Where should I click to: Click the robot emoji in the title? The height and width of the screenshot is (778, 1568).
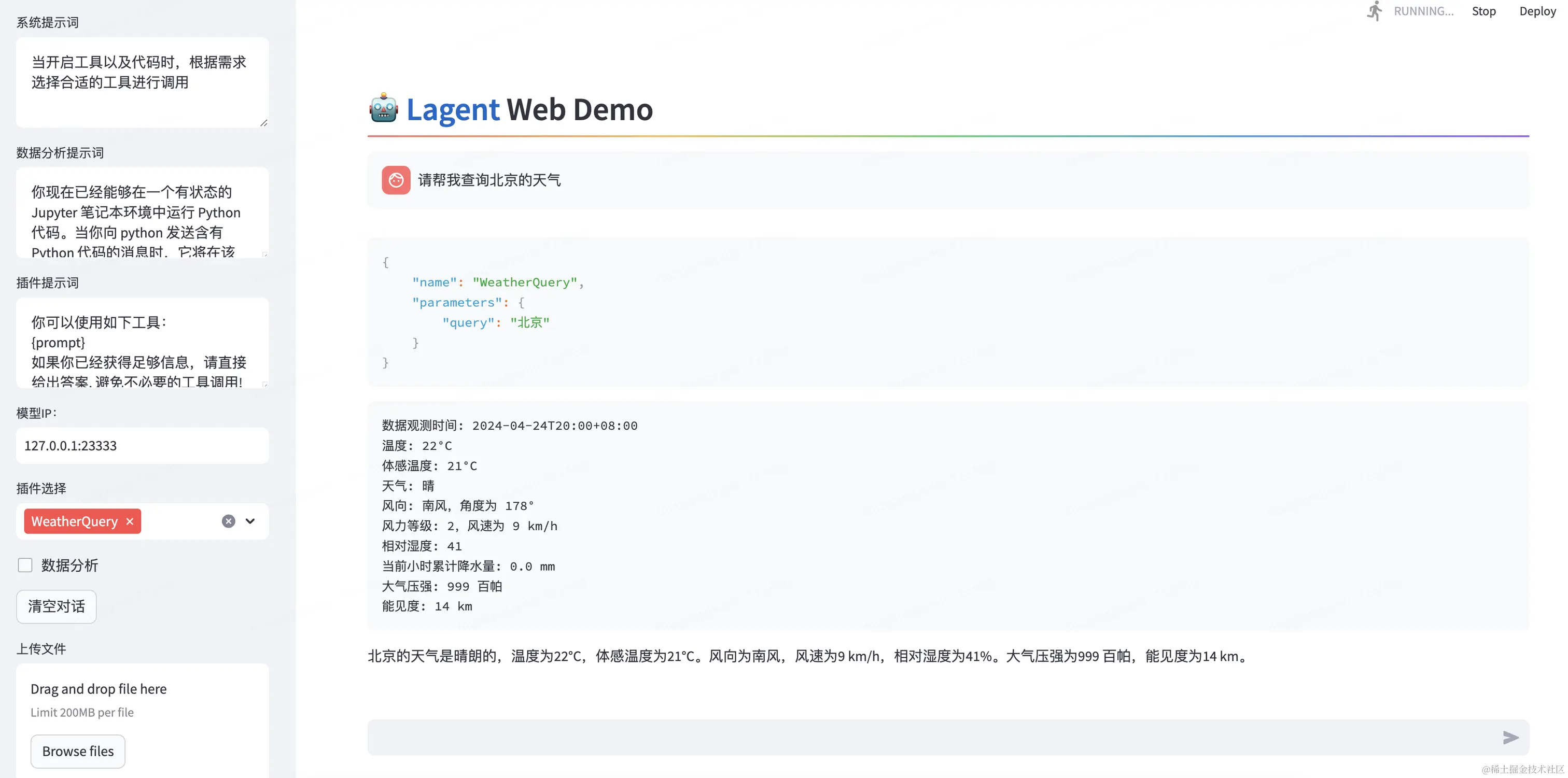tap(384, 109)
